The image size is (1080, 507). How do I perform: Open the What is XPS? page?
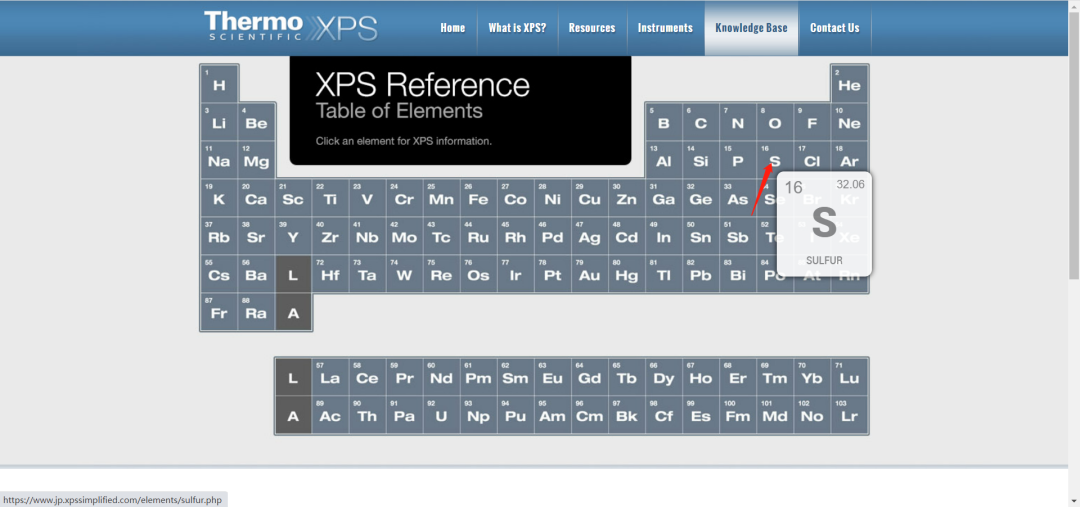[x=517, y=28]
